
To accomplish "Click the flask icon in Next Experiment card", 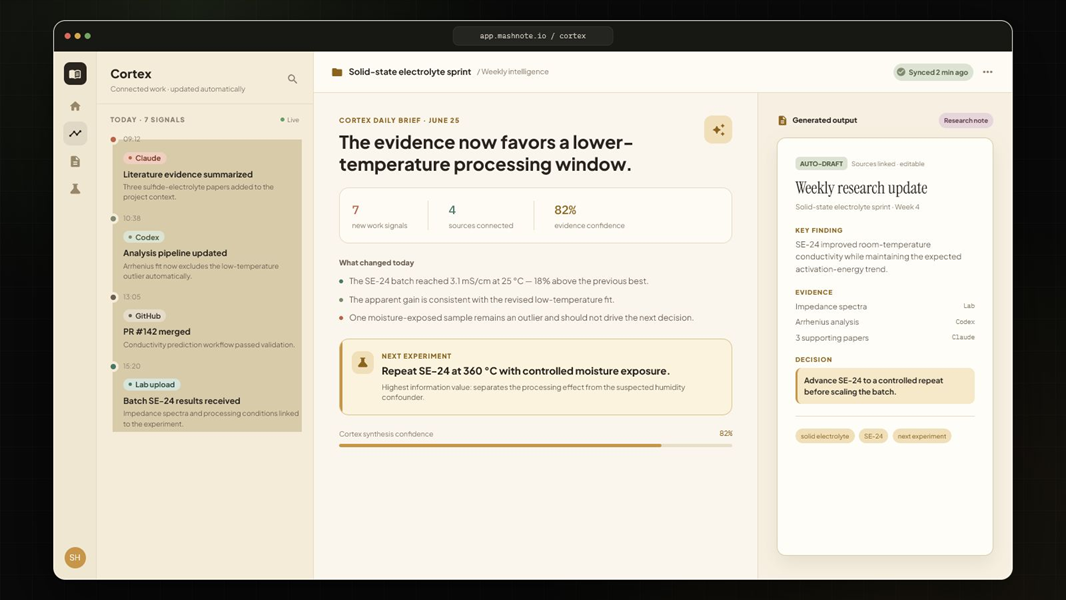I will point(362,363).
